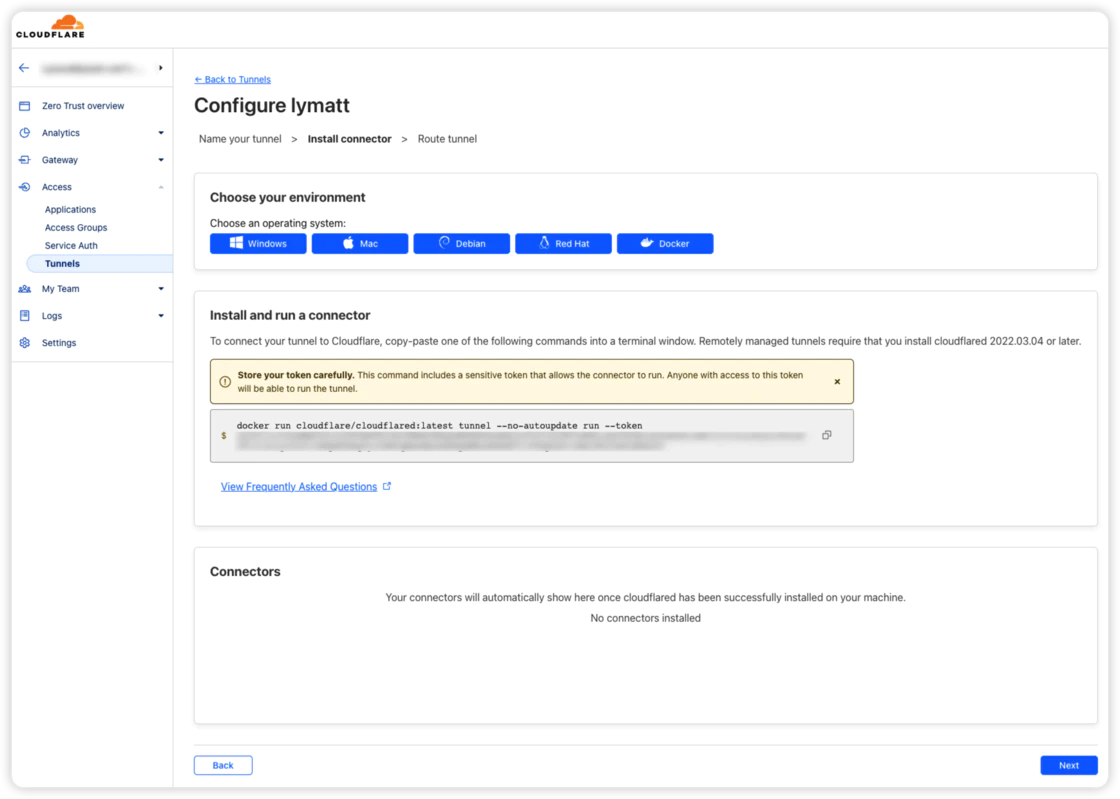Click the docker run command text
The image size is (1120, 799).
click(439, 426)
